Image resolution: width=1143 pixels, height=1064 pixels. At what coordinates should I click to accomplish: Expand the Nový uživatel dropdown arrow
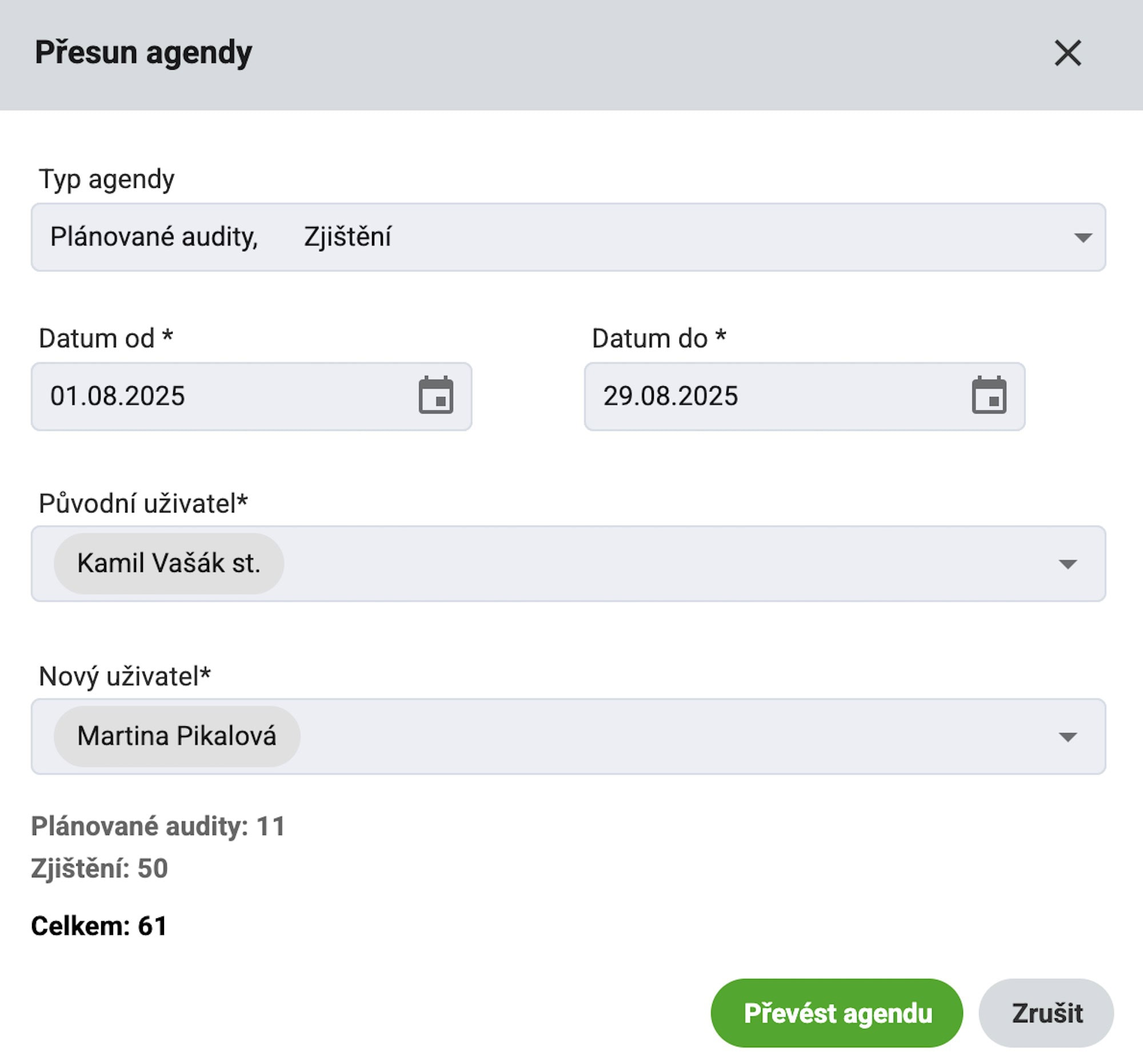[x=1068, y=737]
